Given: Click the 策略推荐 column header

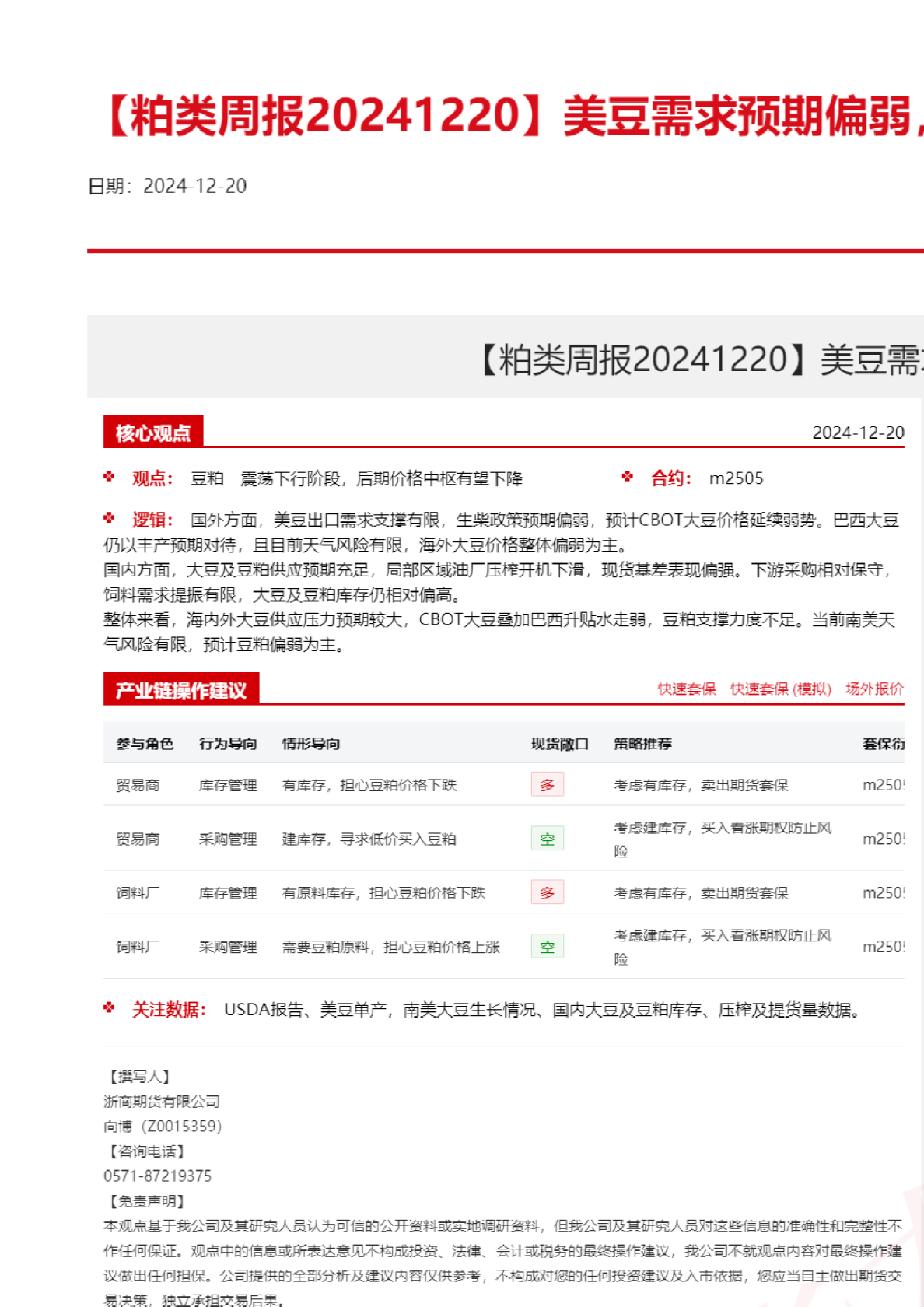Looking at the screenshot, I should tap(642, 744).
